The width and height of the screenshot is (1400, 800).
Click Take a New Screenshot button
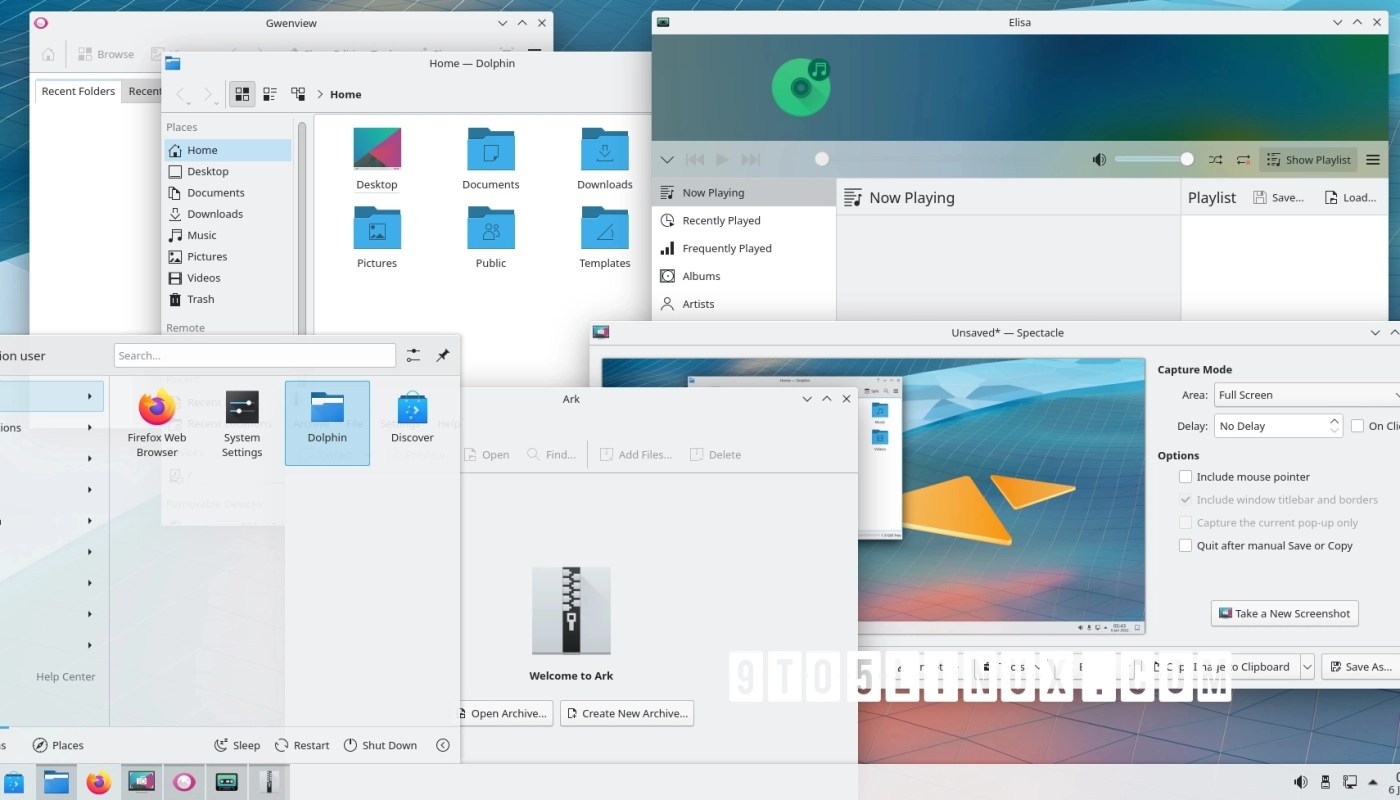pyautogui.click(x=1284, y=614)
